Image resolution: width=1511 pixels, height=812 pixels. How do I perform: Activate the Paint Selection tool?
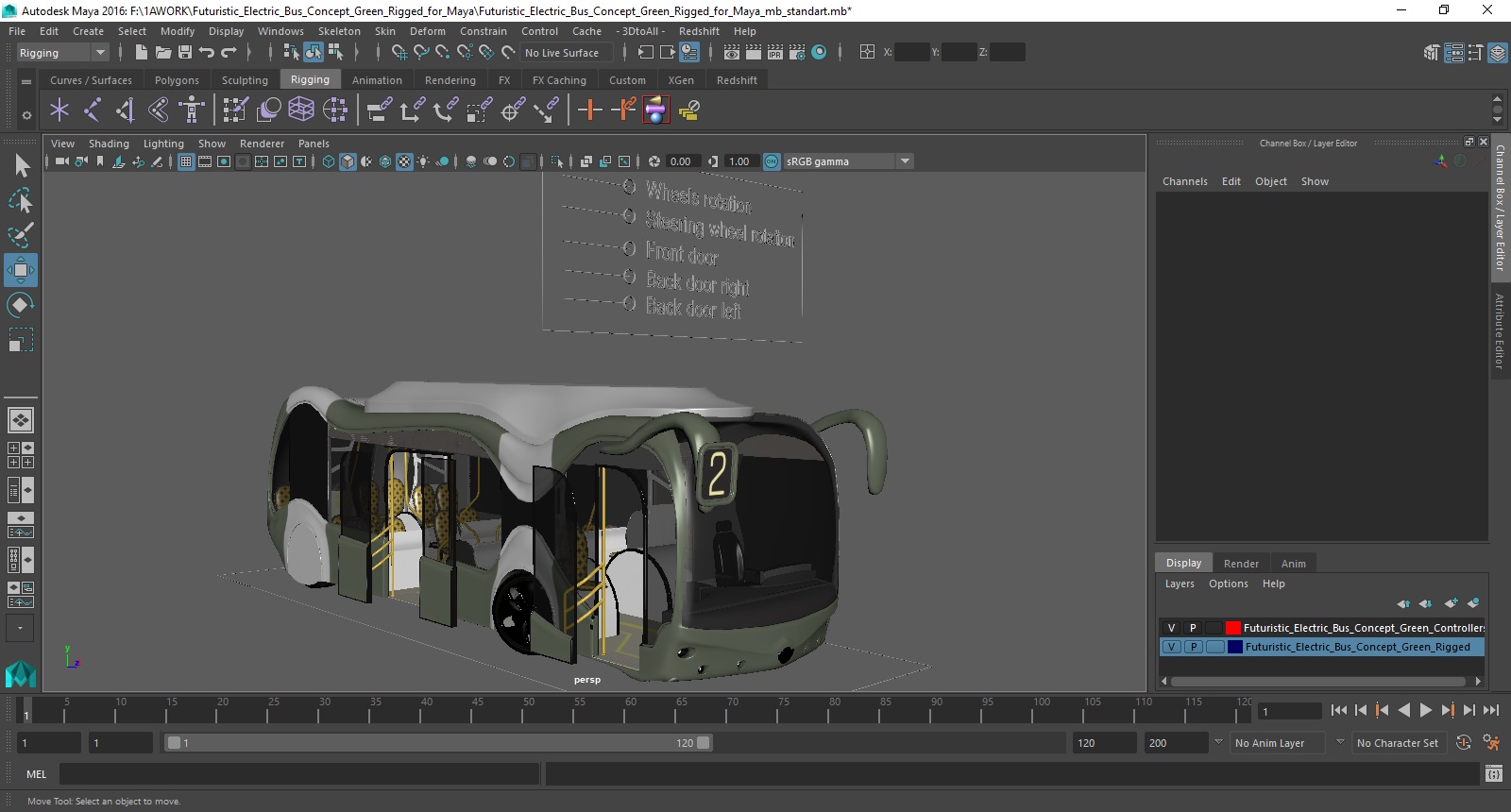coord(21,234)
